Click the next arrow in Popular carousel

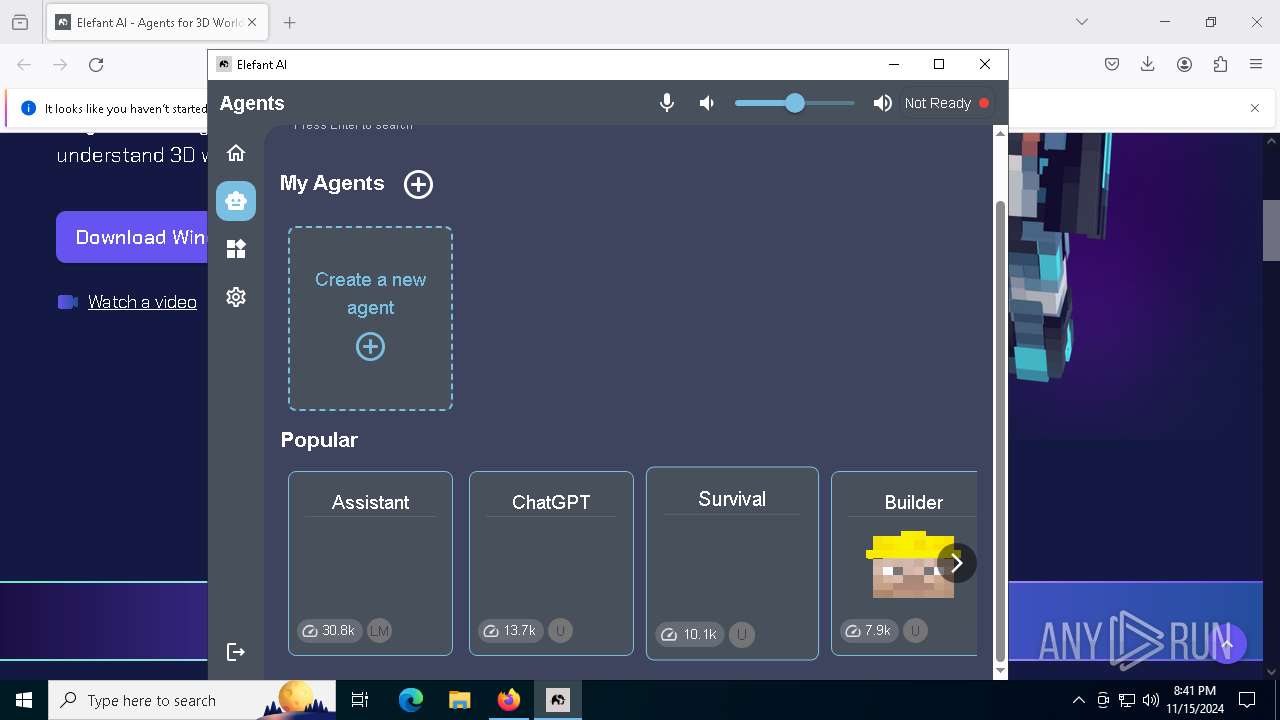[x=957, y=563]
